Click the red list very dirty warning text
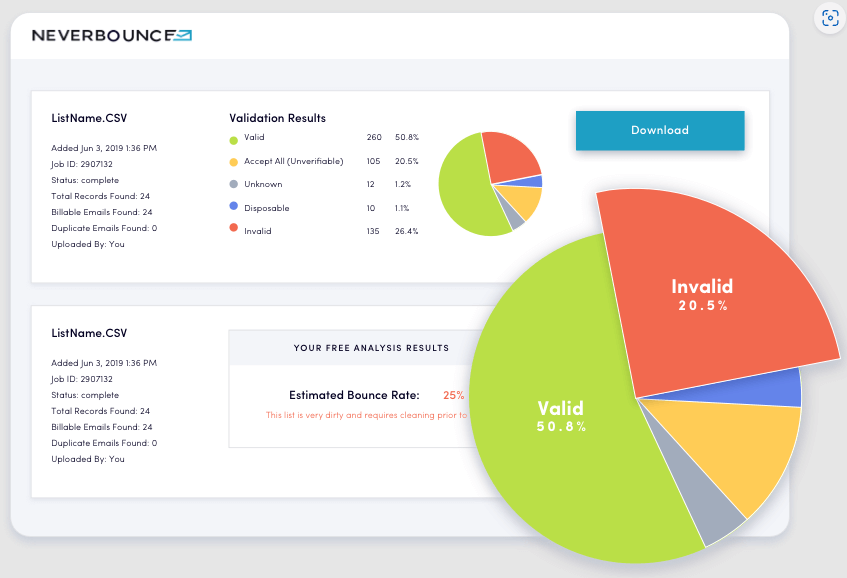Image resolution: width=847 pixels, height=578 pixels. click(366, 415)
